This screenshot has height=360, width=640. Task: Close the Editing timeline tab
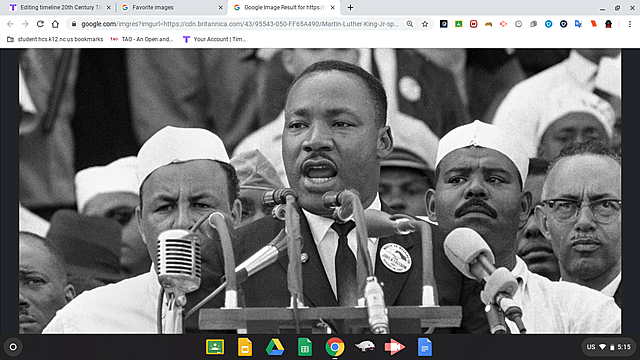[x=109, y=7]
